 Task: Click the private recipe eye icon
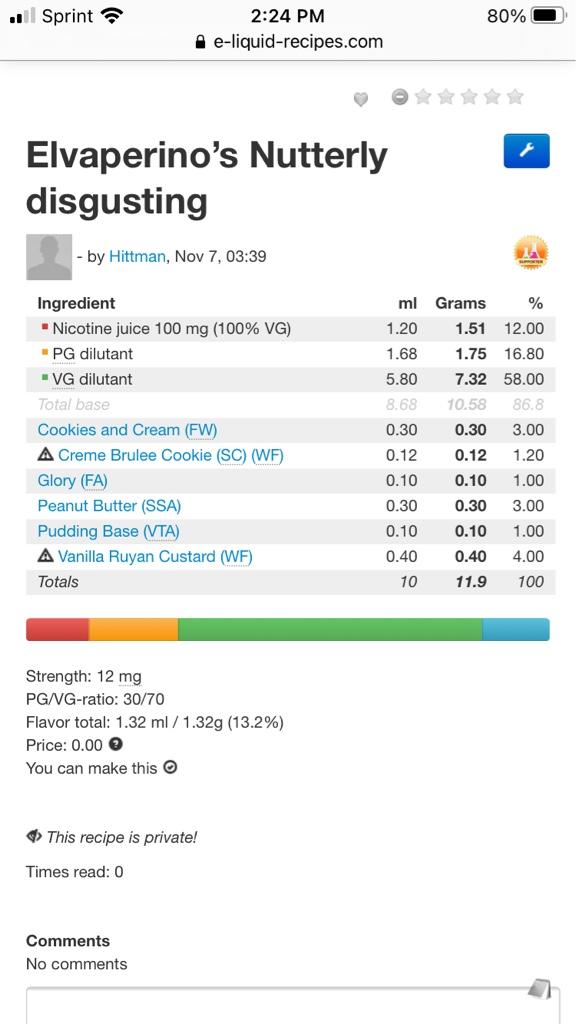coord(33,836)
